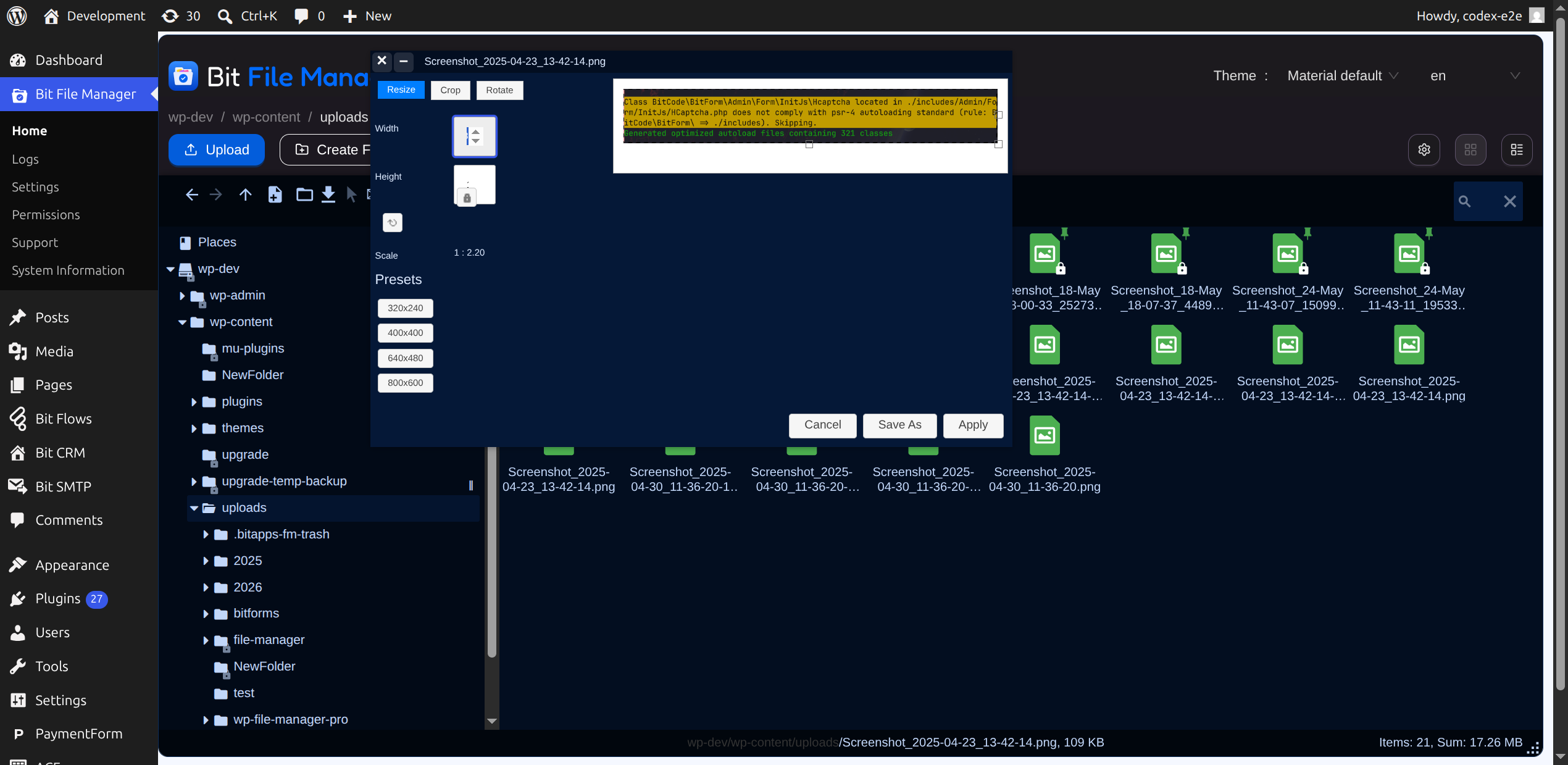This screenshot has width=1568, height=765.
Task: Minimize the image edit dialog
Action: click(x=403, y=61)
